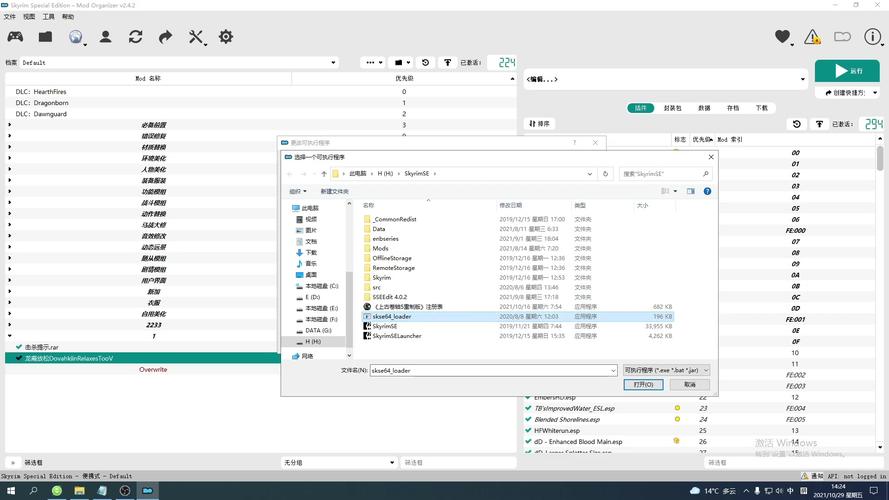
Task: Open settings via the gear icon
Action: tap(226, 37)
